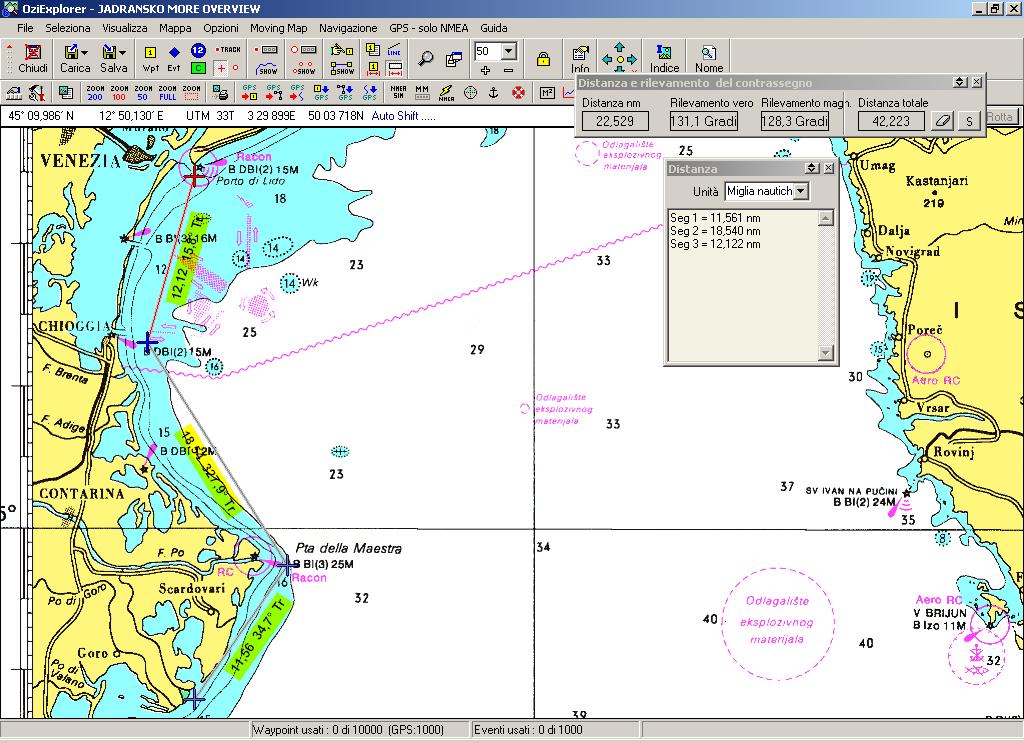The width and height of the screenshot is (1024, 742).
Task: Select the Evt event marker tool
Action: pos(174,58)
